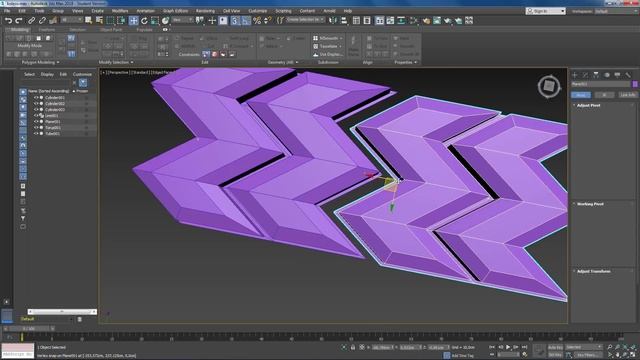Hide Plane001 using its eye icon
This screenshot has width=640, height=360.
(36, 122)
